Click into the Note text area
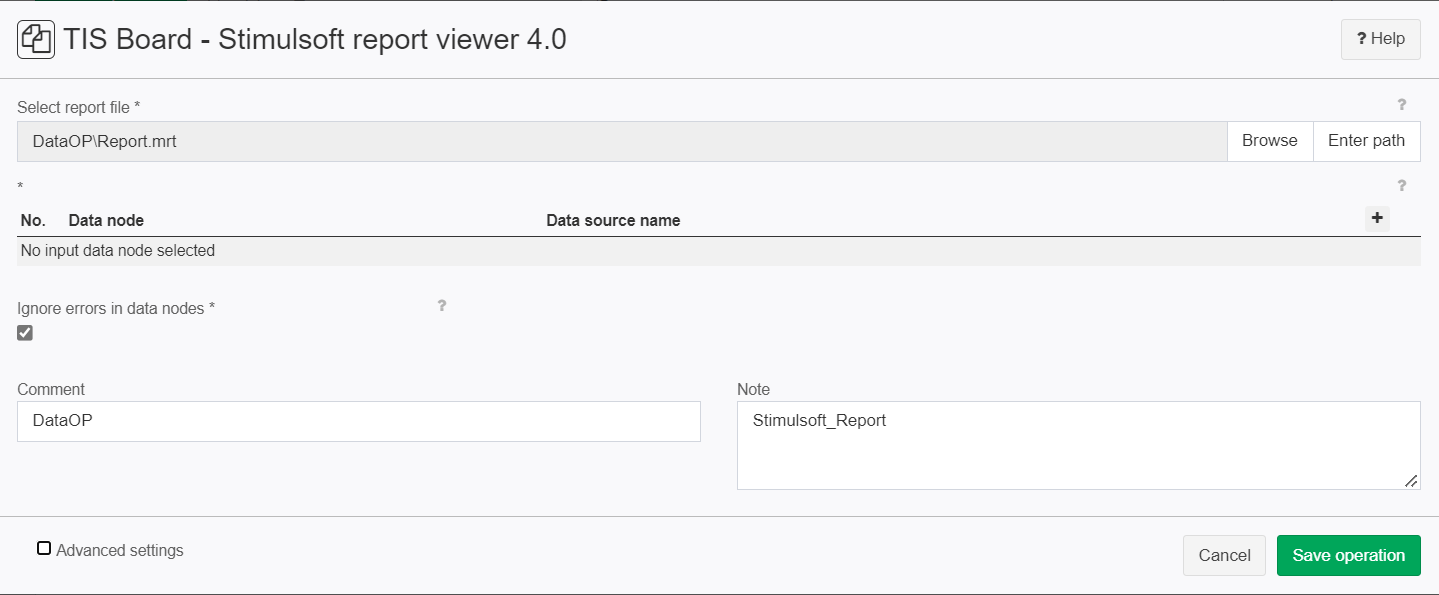The width and height of the screenshot is (1439, 595). coord(1078,446)
